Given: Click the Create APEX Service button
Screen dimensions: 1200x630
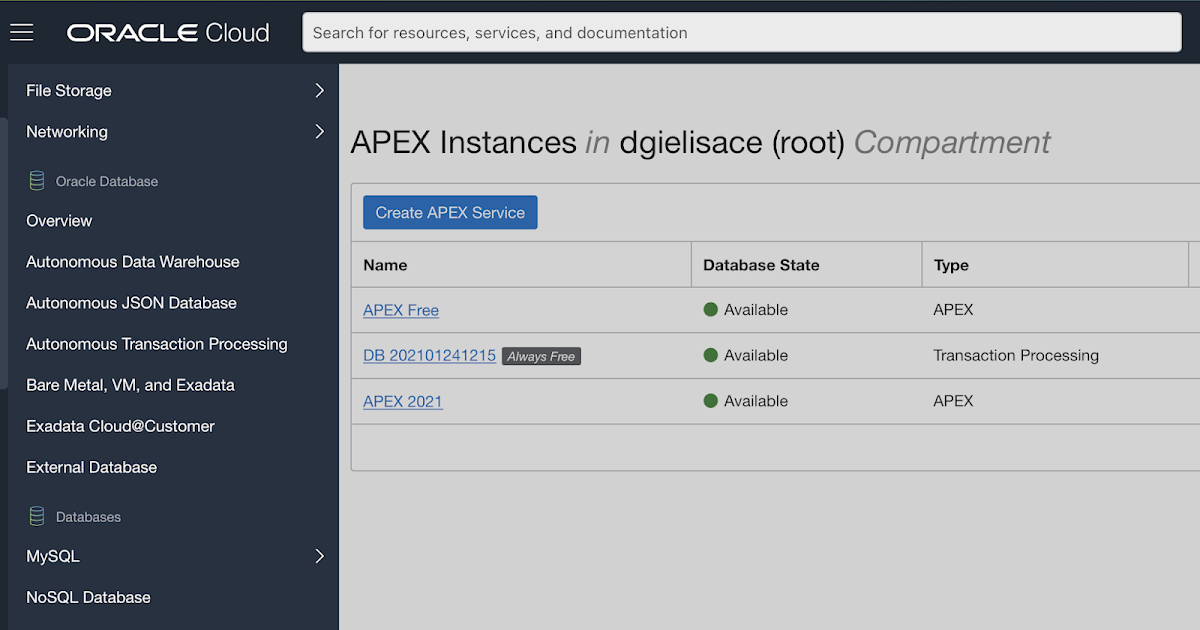Looking at the screenshot, I should [450, 212].
